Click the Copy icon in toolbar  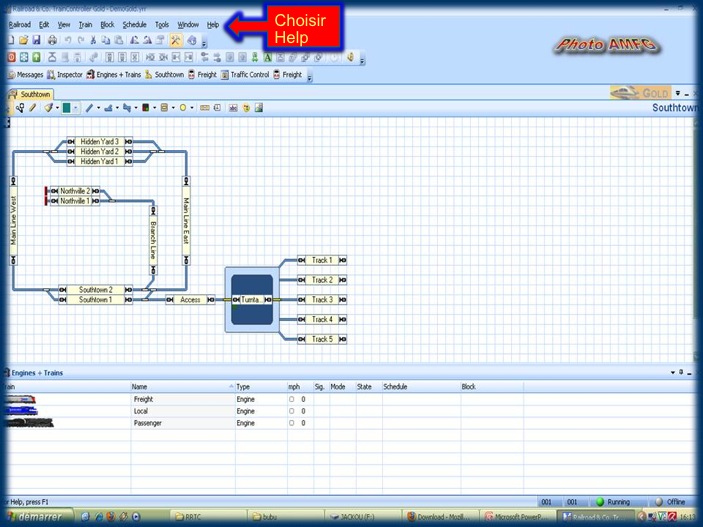point(106,40)
